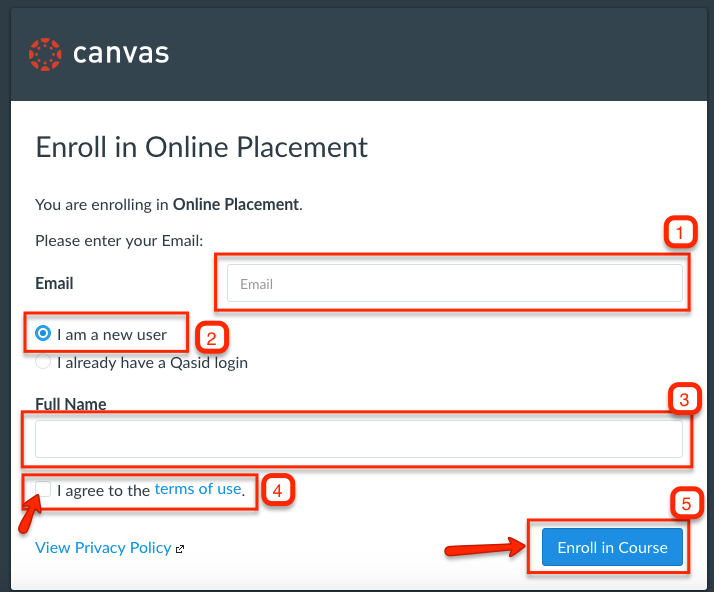Image resolution: width=714 pixels, height=592 pixels.
Task: Click into the Full Name text box
Action: [x=358, y=439]
